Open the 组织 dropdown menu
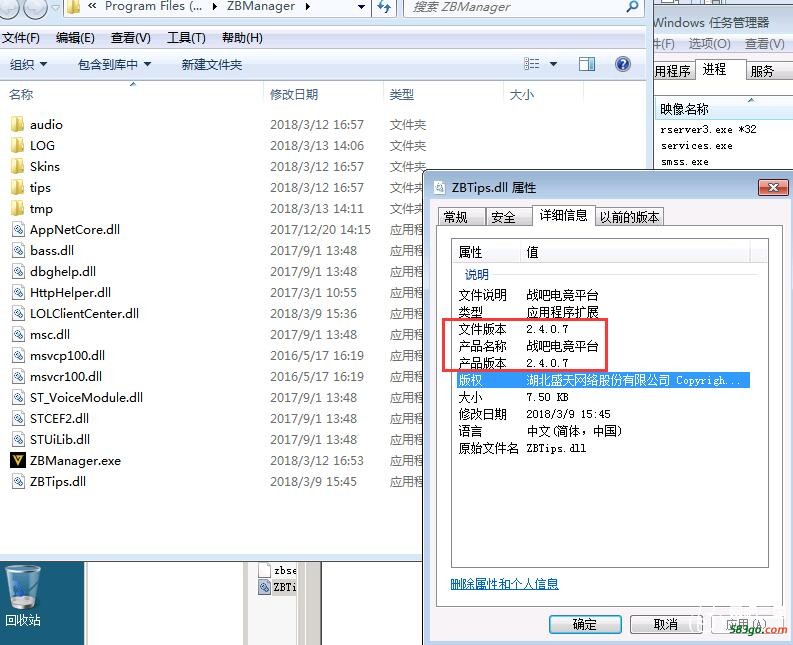The width and height of the screenshot is (793, 645). [28, 64]
